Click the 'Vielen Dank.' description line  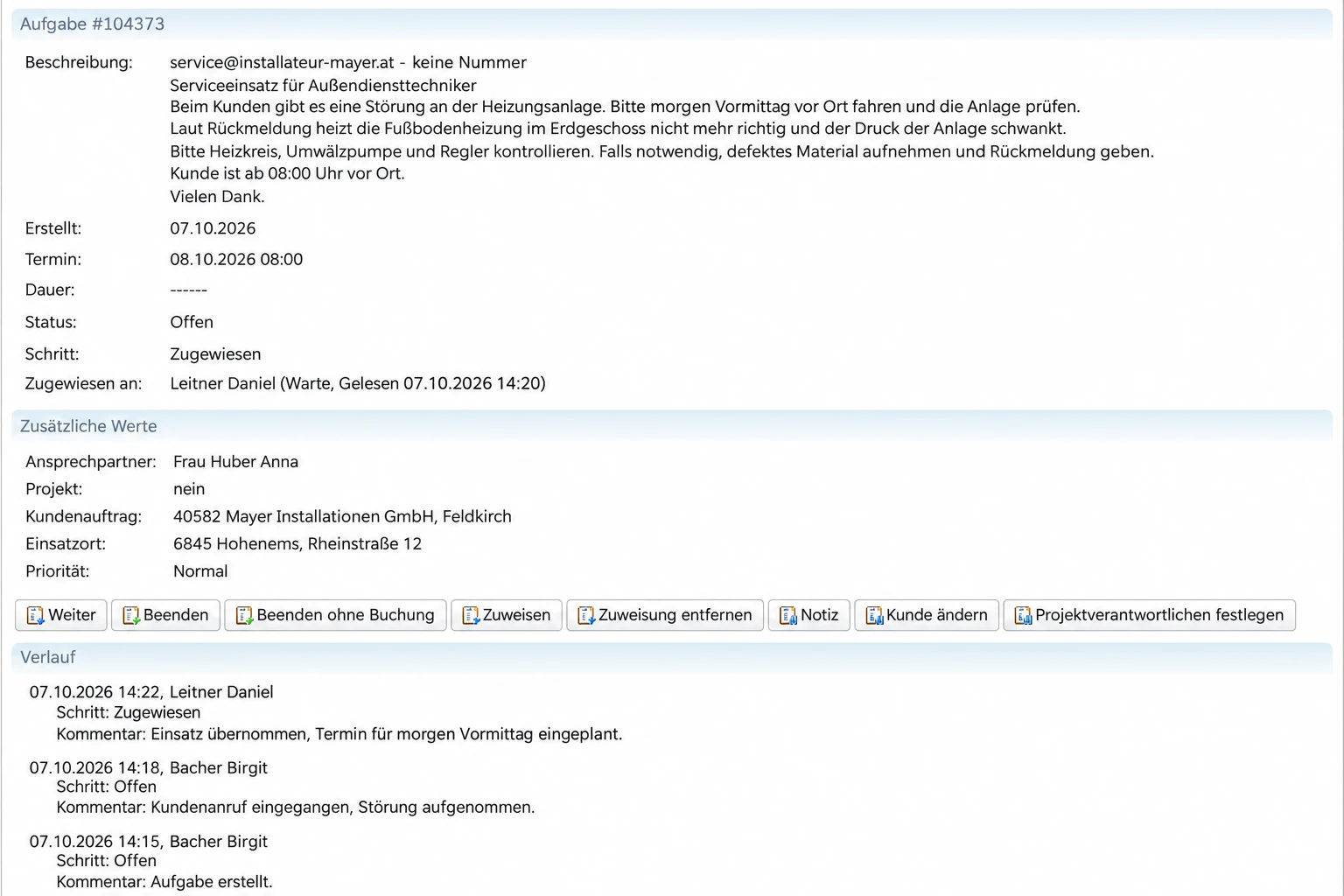click(x=217, y=197)
